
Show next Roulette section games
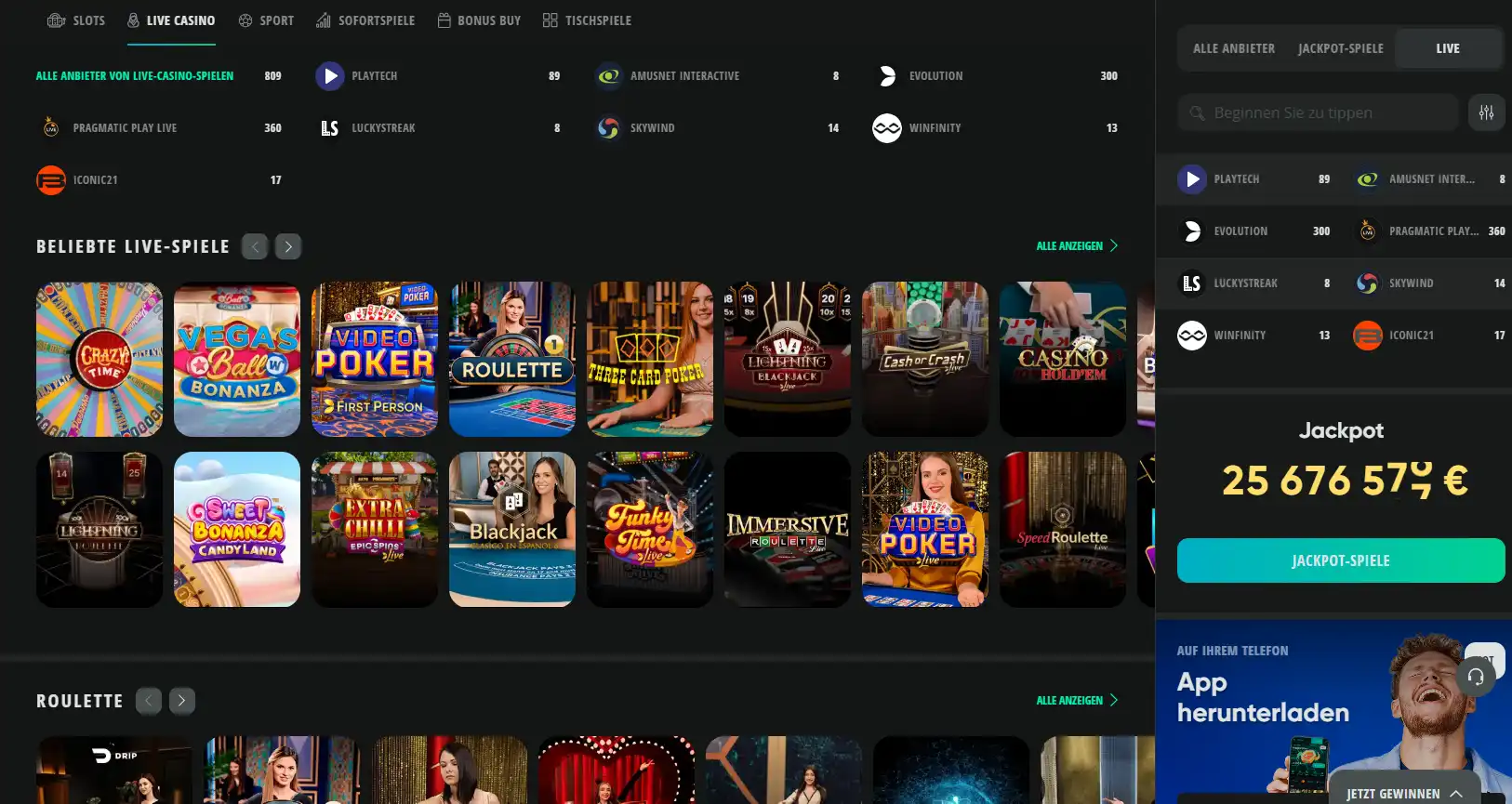pos(182,701)
